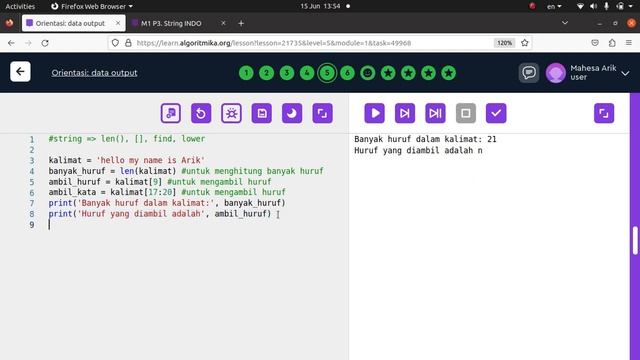Submit the solution with the checkmark button
This screenshot has height=360, width=640.
click(x=496, y=113)
